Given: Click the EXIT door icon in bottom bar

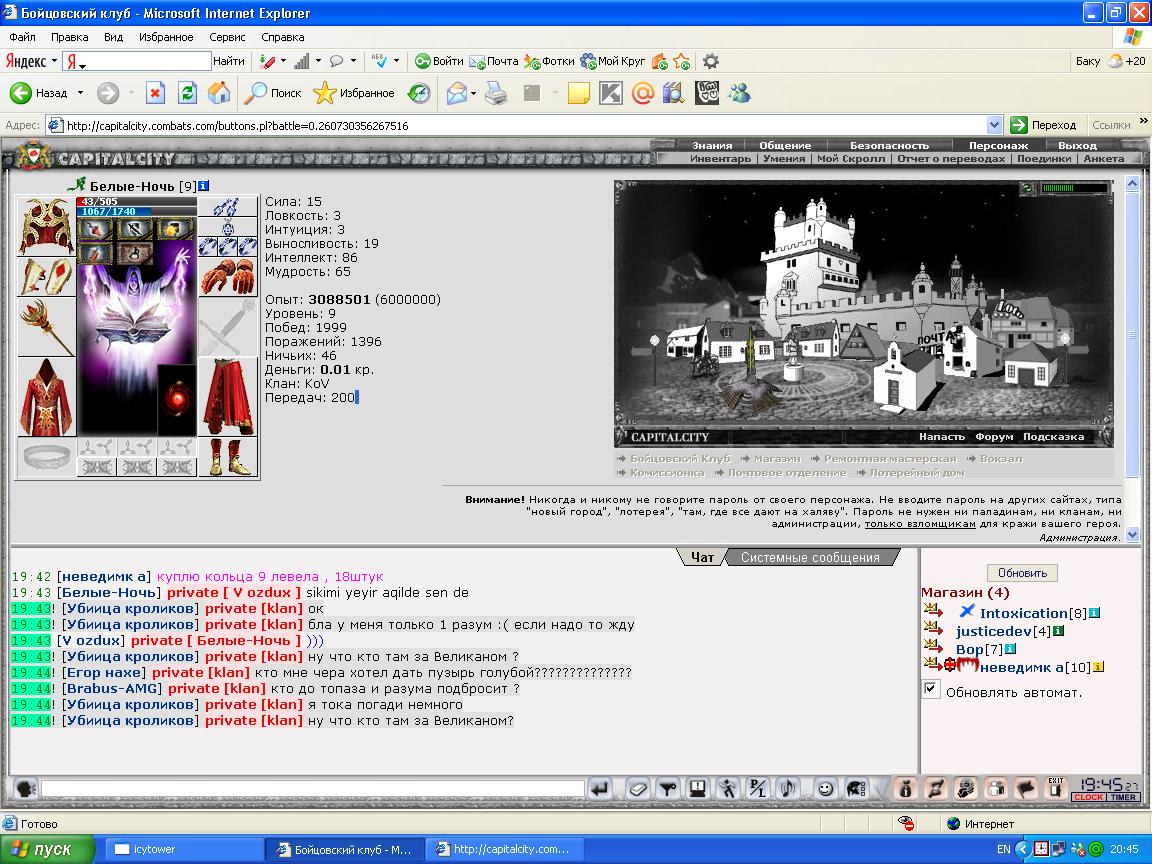Looking at the screenshot, I should (1056, 788).
